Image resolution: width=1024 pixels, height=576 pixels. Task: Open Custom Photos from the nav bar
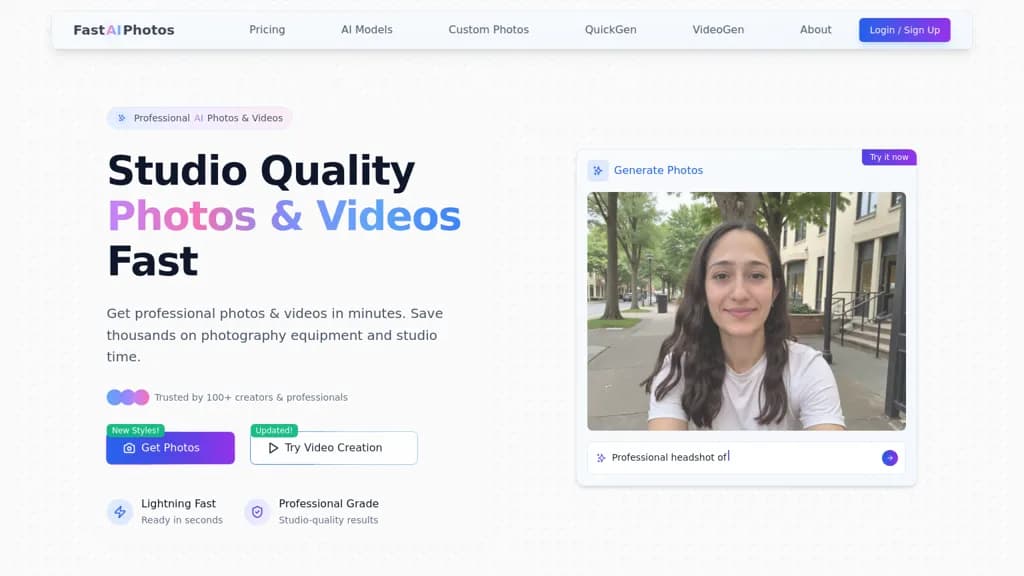(488, 30)
